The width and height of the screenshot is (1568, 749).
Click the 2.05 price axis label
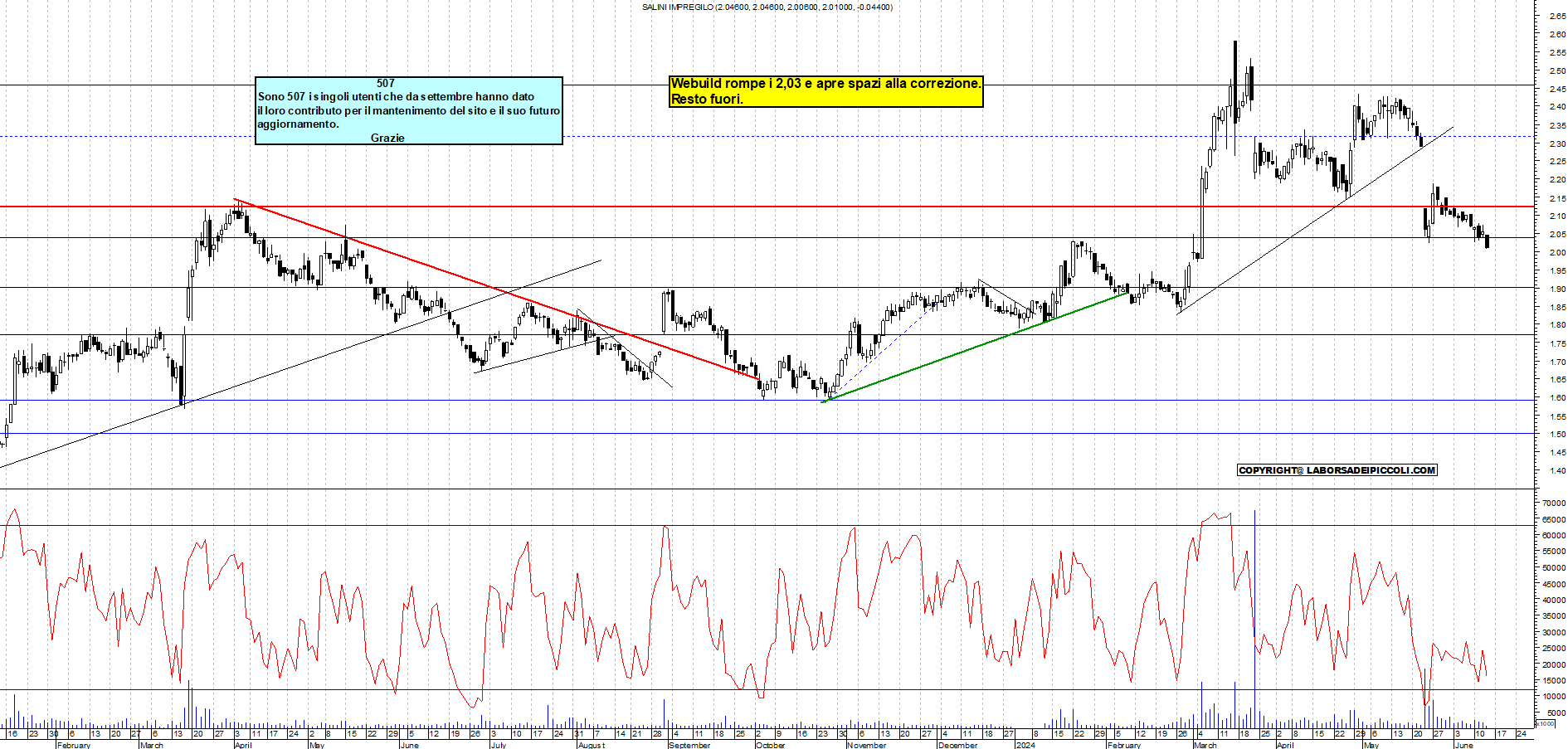pos(1556,234)
